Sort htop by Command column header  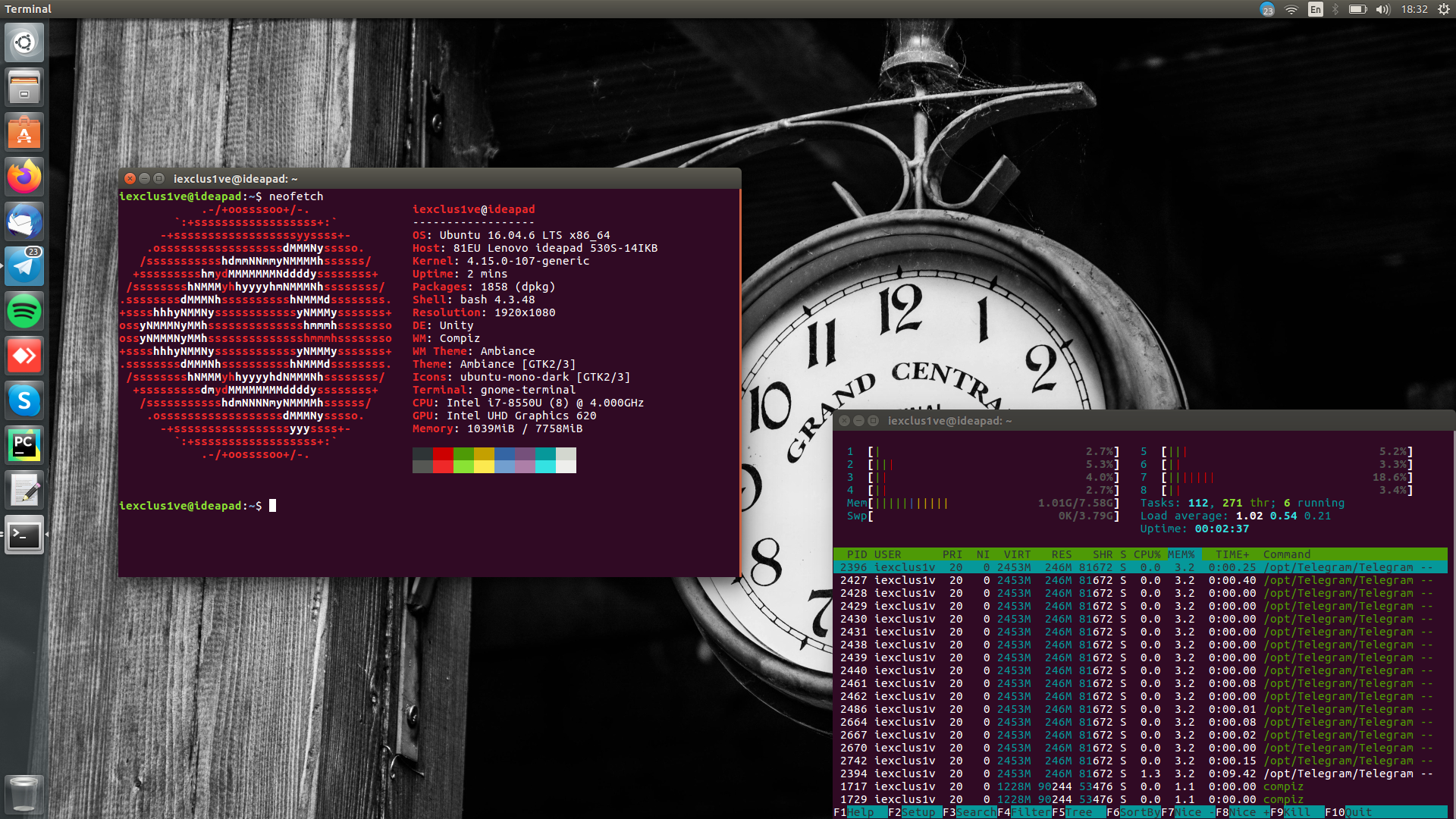(1286, 554)
